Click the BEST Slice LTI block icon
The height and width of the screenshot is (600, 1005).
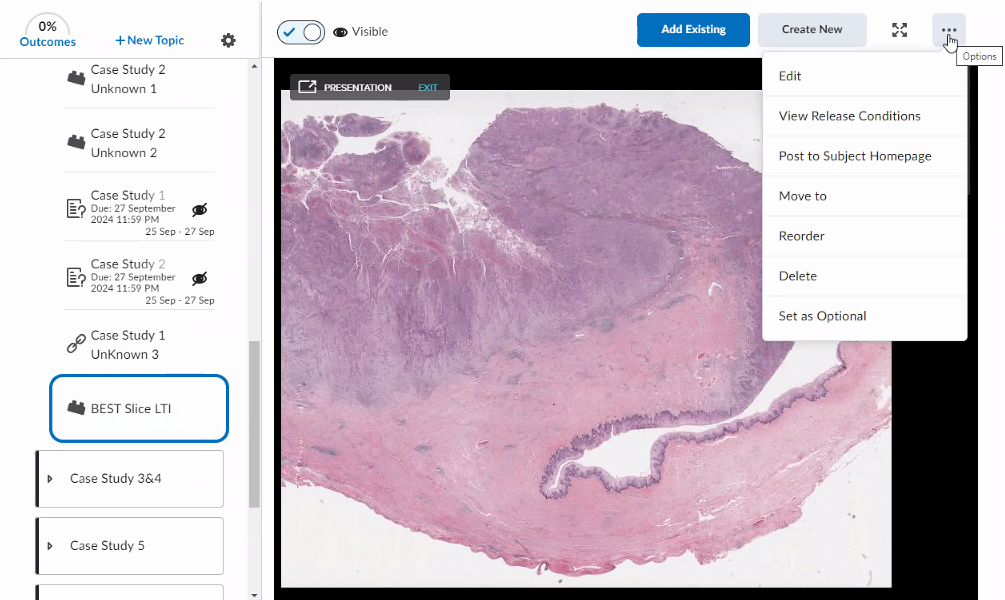[76, 408]
